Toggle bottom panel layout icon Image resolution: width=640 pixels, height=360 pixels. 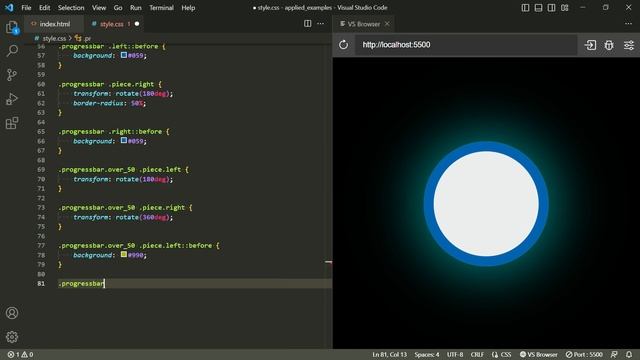point(538,8)
